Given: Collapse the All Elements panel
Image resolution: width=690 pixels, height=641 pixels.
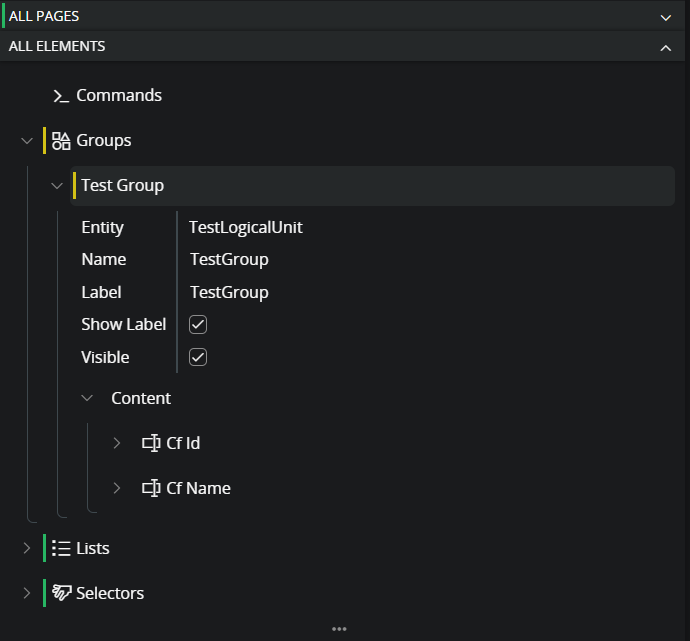Looking at the screenshot, I should tap(666, 47).
